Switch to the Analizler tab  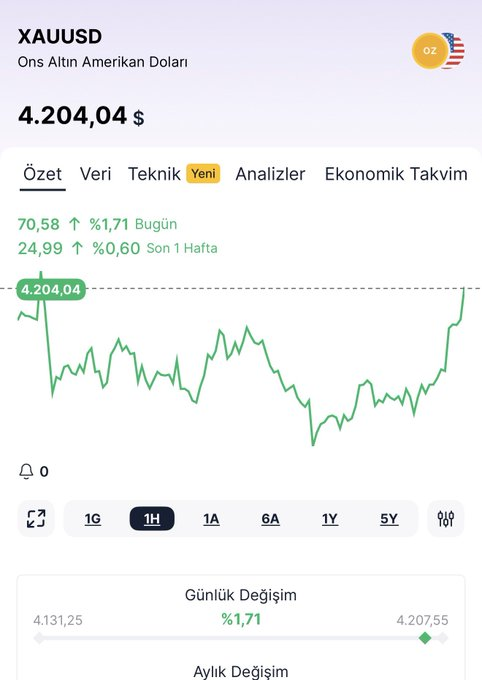pos(270,174)
